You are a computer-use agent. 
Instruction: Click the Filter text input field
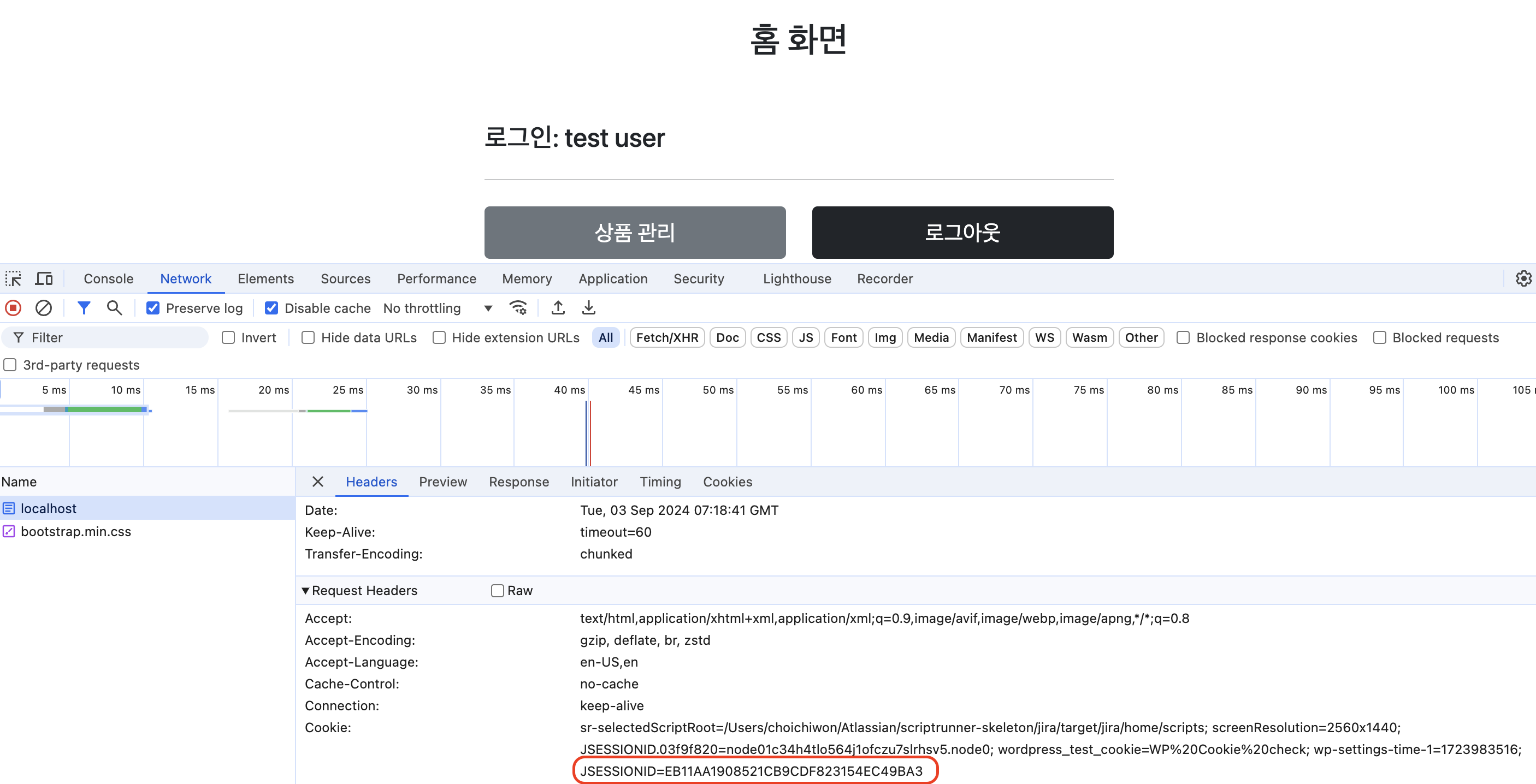[x=113, y=337]
